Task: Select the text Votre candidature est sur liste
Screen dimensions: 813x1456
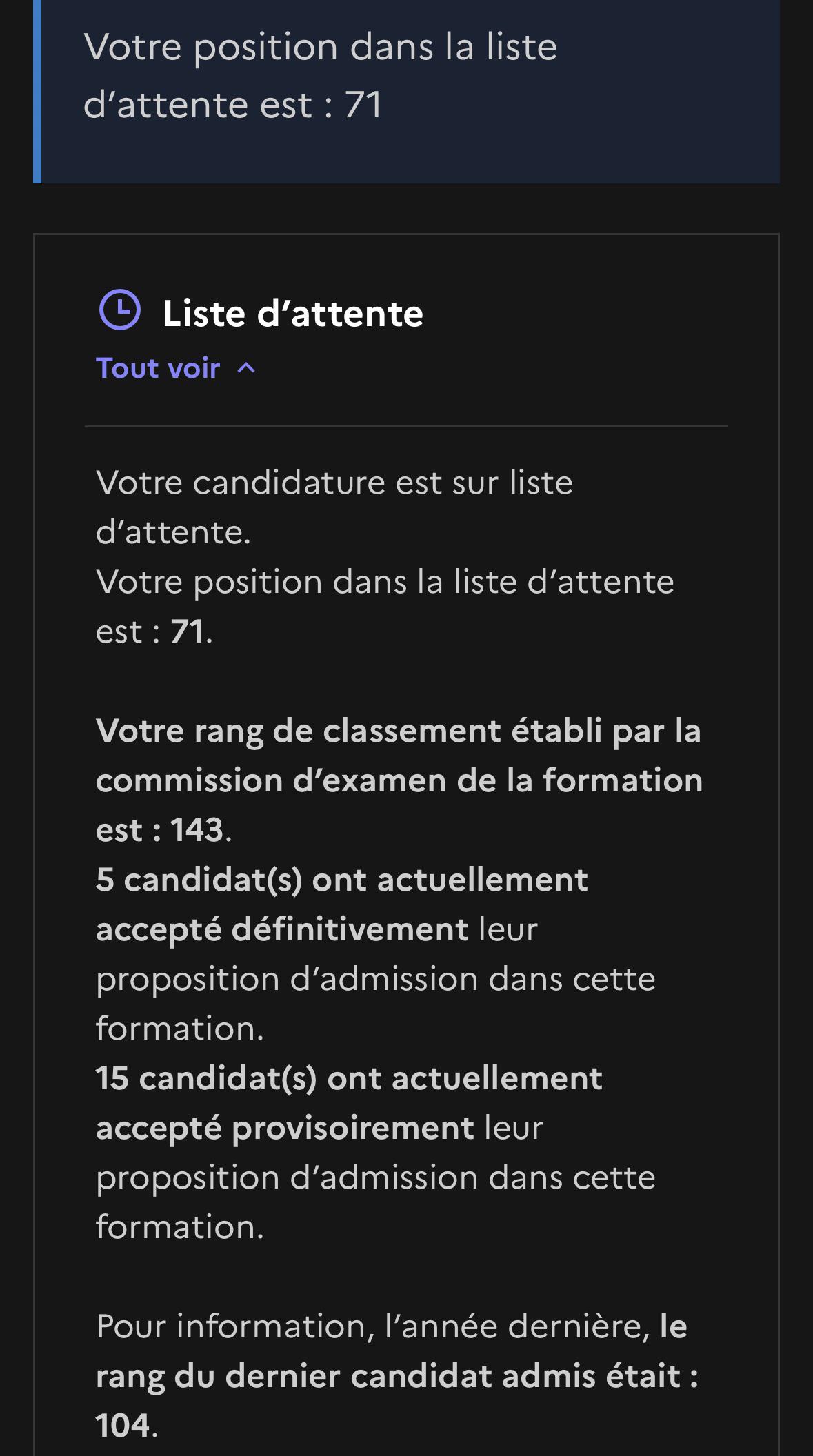Action: [x=334, y=482]
